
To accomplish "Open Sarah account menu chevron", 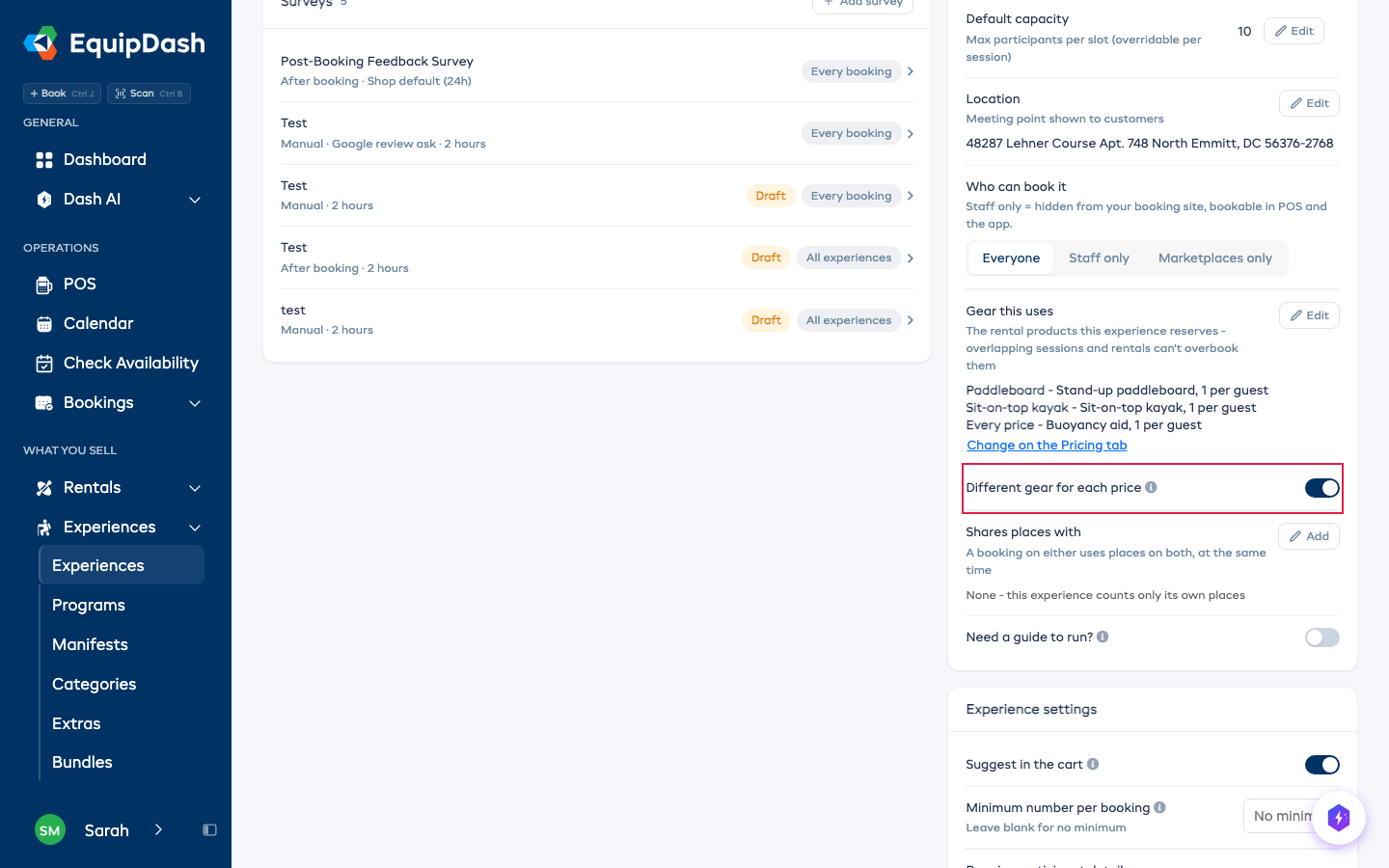I will tap(158, 830).
